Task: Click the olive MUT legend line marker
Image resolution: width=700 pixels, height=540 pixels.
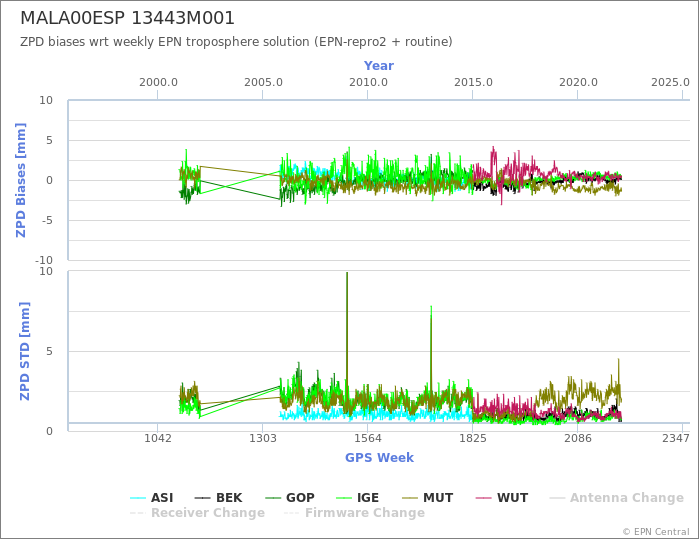Action: (x=409, y=498)
